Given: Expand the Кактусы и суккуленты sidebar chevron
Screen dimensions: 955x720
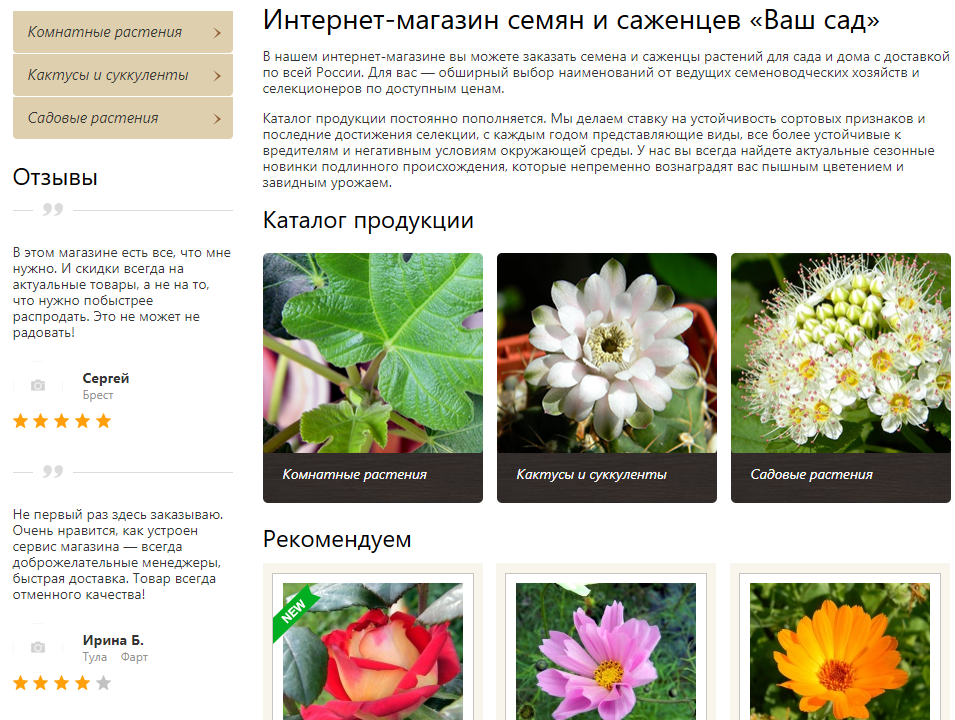Looking at the screenshot, I should pos(217,76).
